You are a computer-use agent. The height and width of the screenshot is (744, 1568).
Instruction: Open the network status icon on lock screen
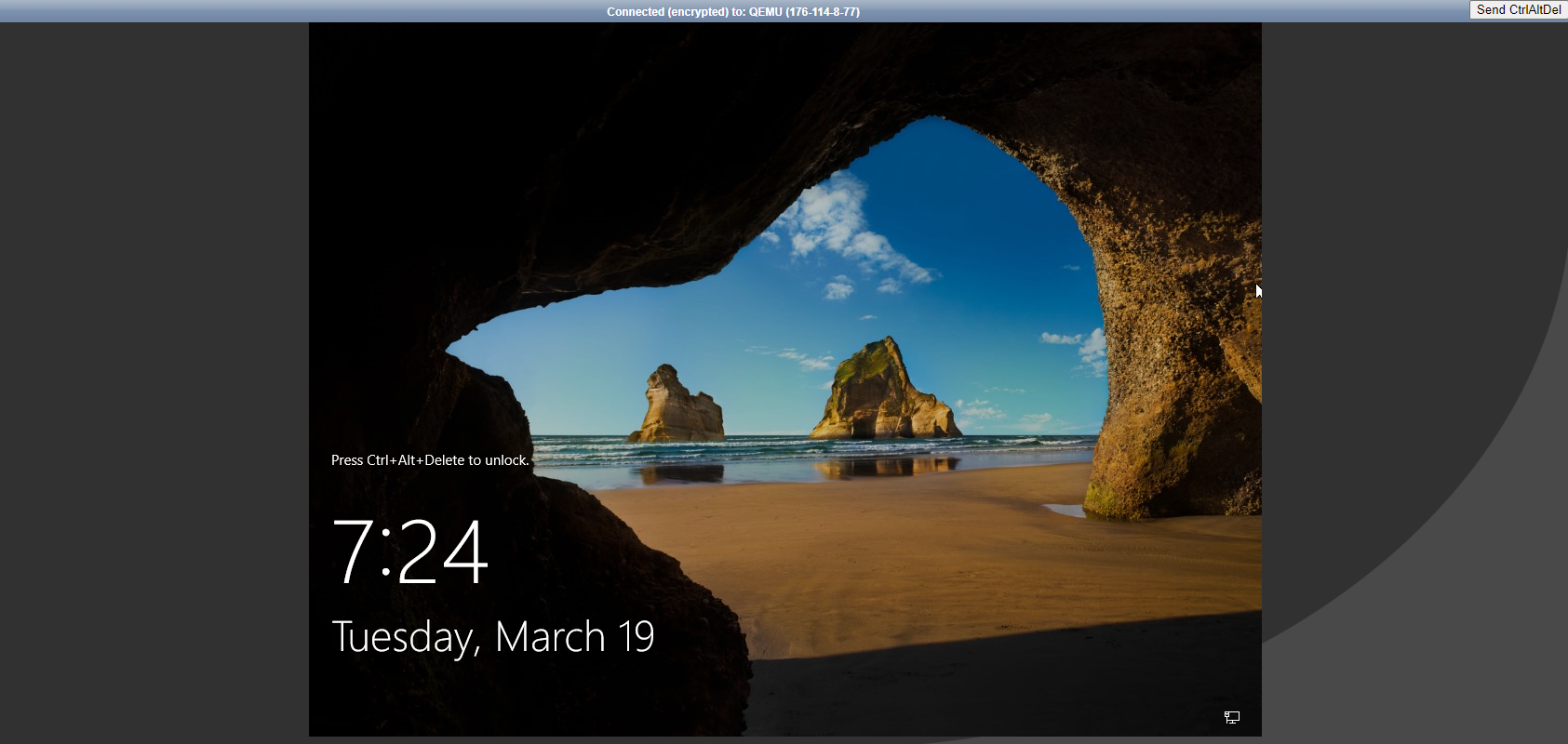(1231, 717)
